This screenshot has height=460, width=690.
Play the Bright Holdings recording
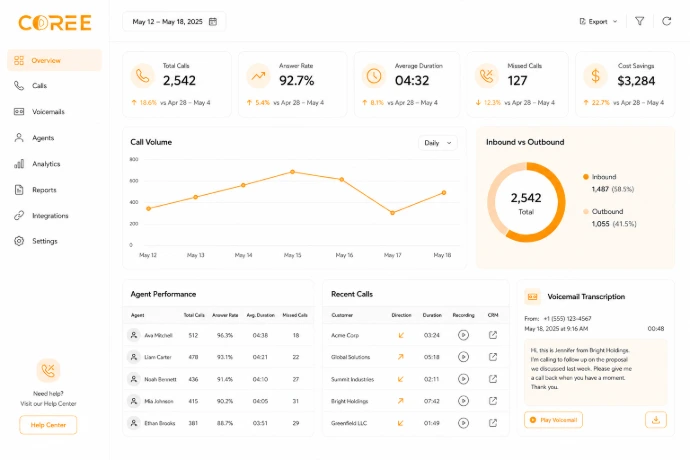click(463, 401)
